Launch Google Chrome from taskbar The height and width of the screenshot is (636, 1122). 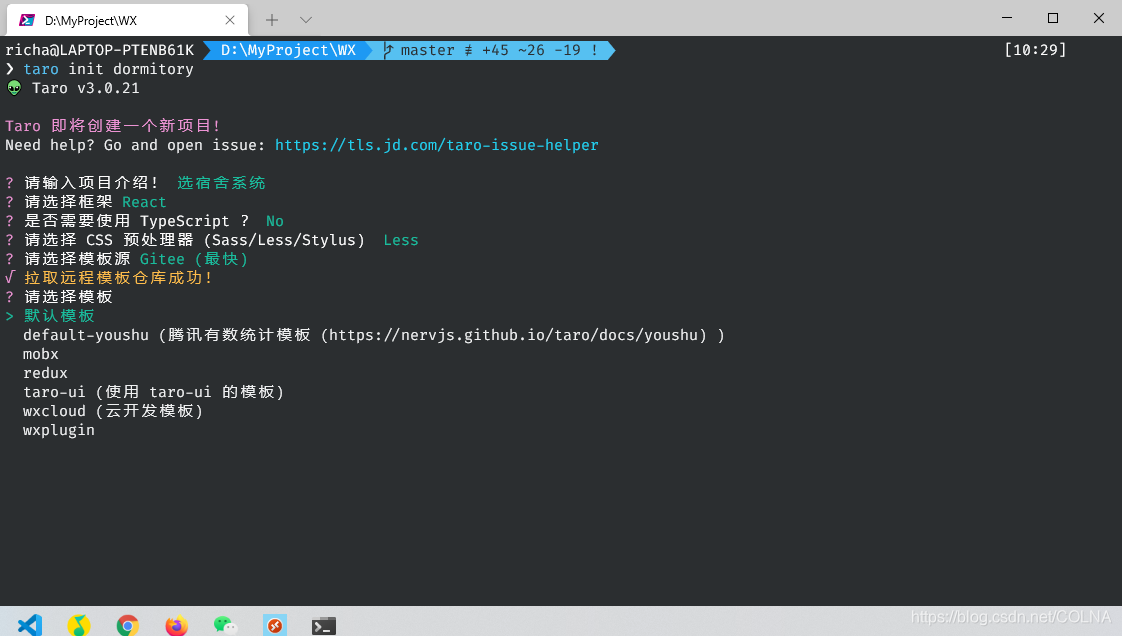point(127,625)
